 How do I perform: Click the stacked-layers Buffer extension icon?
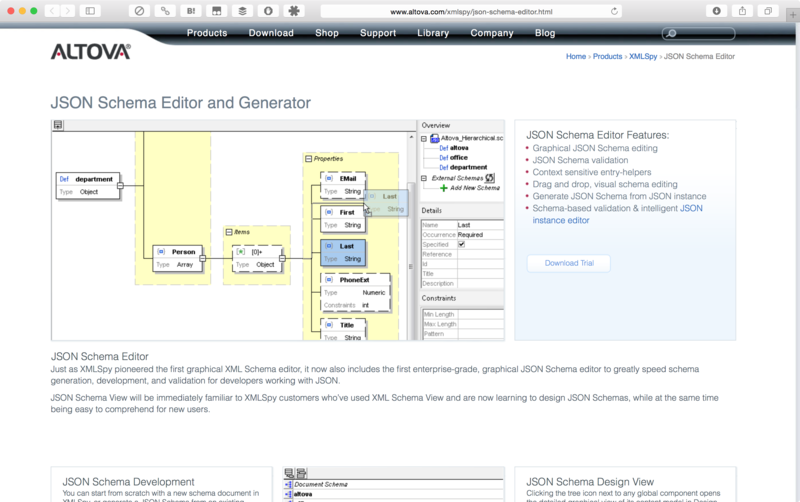pyautogui.click(x=242, y=11)
